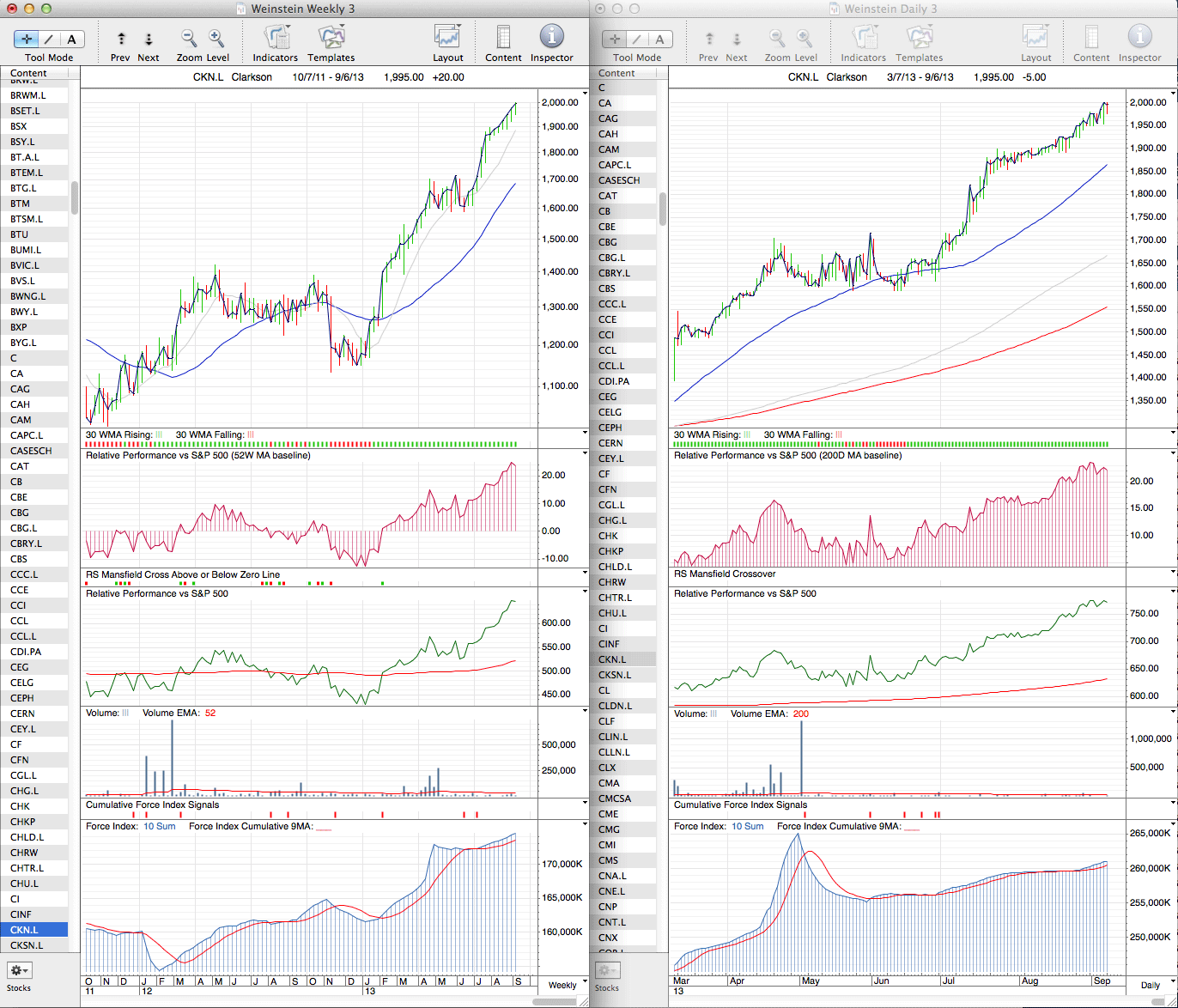Toggle Content sidebar in Weekly window

[503, 39]
